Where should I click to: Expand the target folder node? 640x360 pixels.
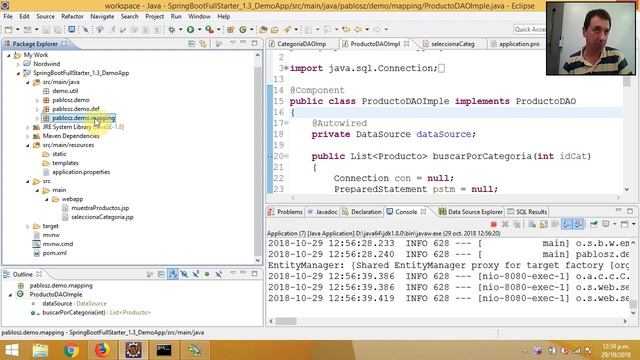(x=28, y=226)
